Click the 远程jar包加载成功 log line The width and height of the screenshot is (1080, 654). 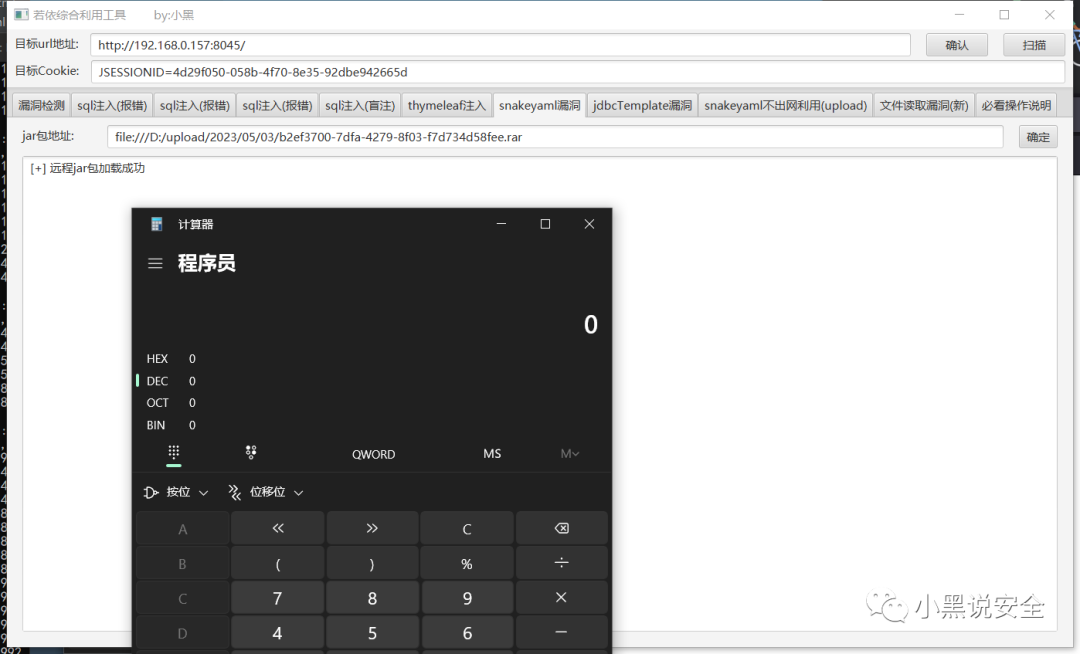point(87,168)
